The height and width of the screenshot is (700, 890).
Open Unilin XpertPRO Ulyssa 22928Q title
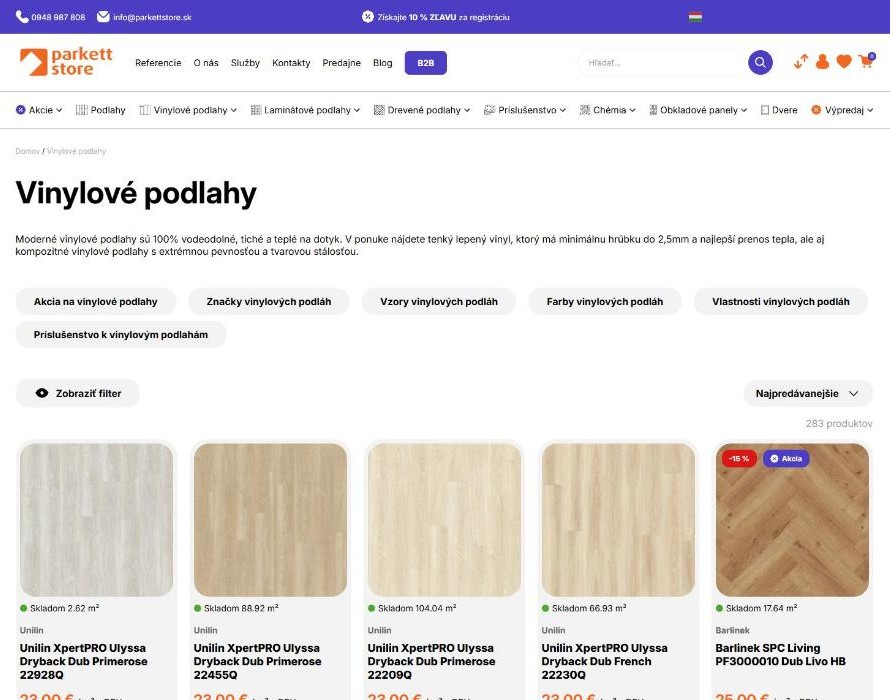(83, 661)
